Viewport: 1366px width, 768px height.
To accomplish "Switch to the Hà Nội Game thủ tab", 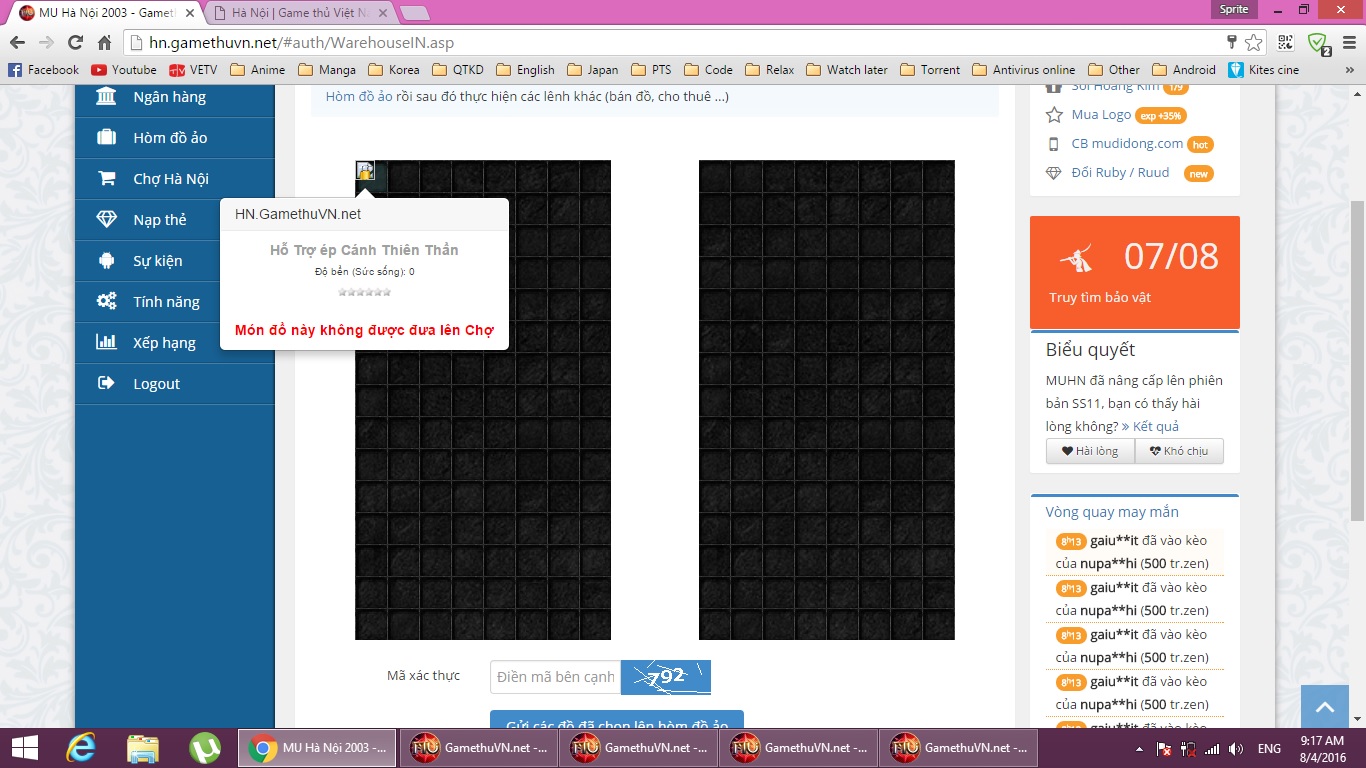I will 295,12.
